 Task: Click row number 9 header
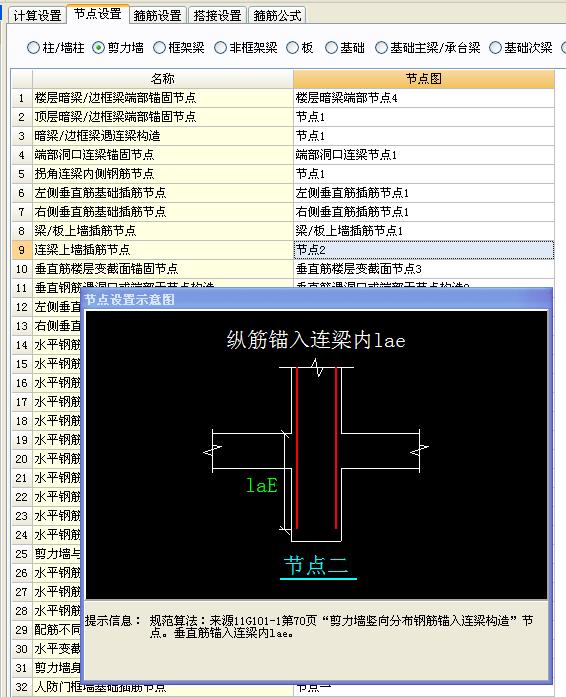[x=21, y=250]
